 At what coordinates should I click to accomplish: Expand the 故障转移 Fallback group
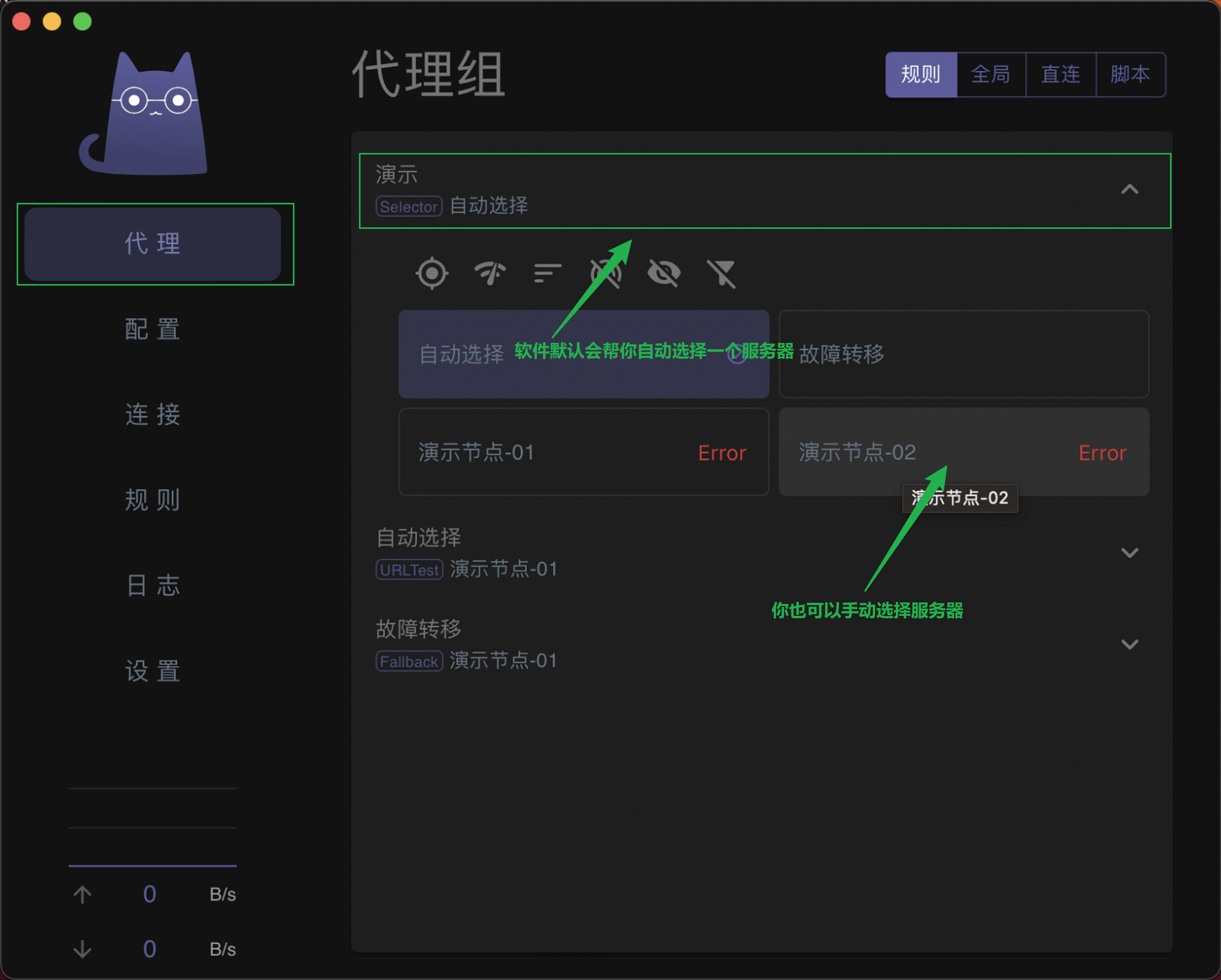click(1129, 644)
